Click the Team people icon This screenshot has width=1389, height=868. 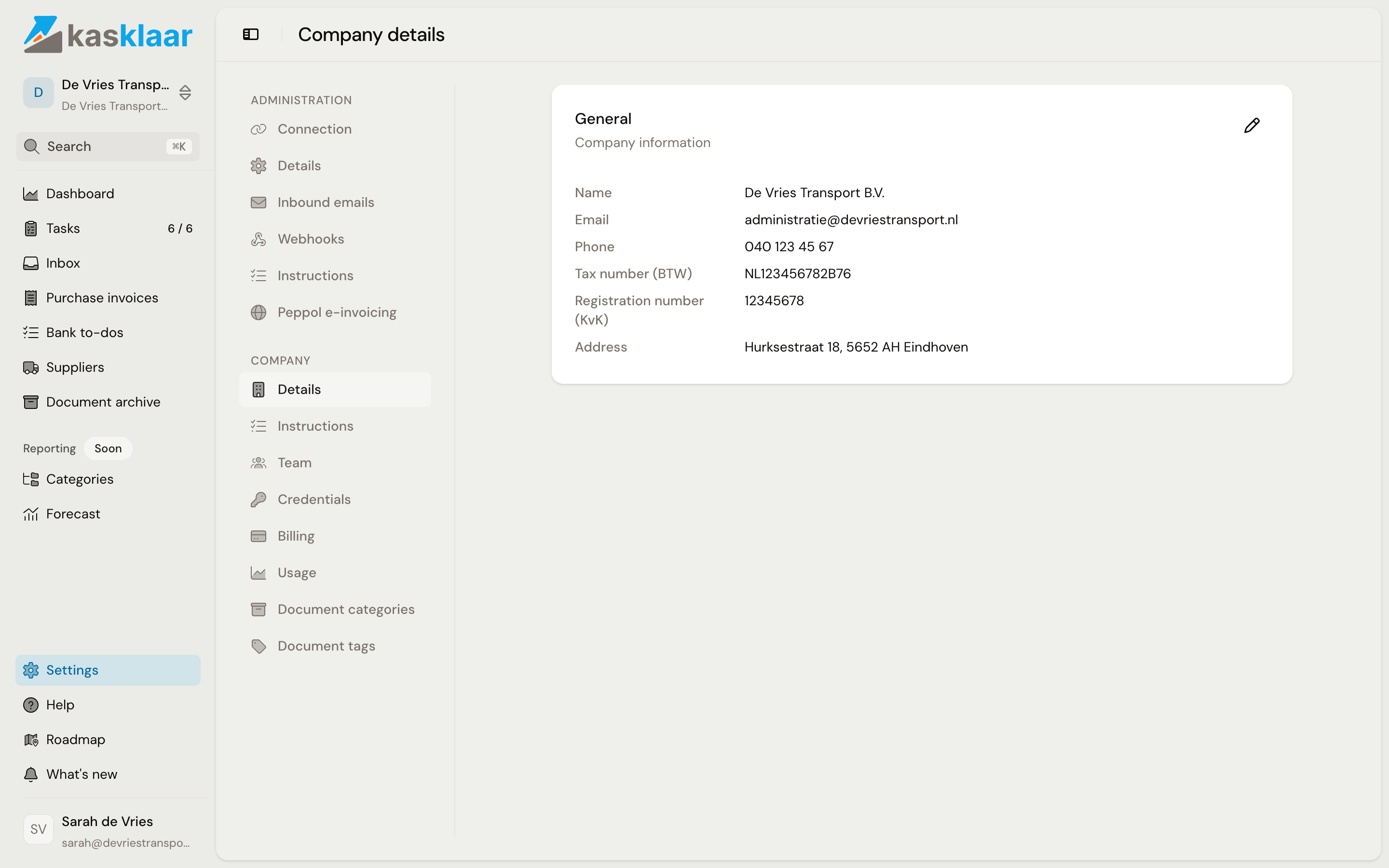point(259,463)
